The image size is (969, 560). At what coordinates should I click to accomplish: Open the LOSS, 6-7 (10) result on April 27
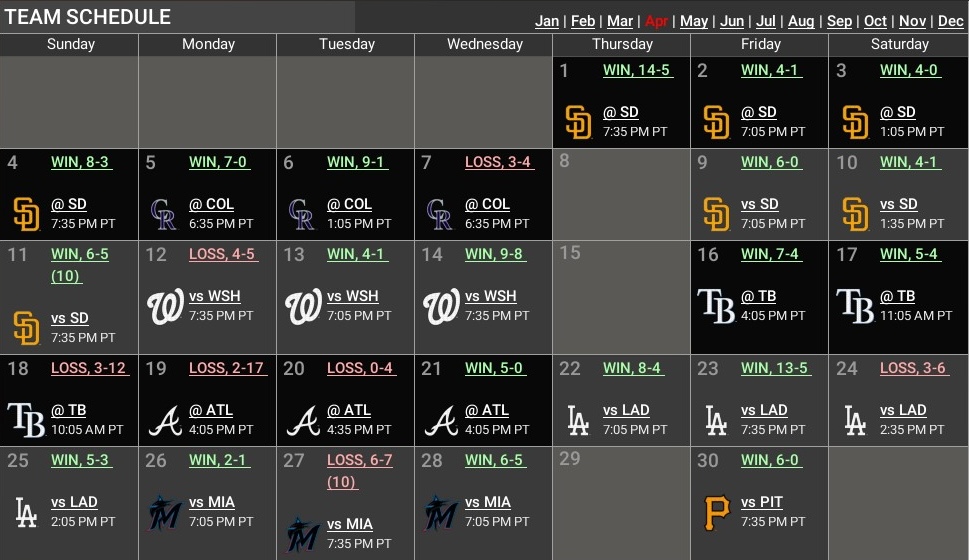[x=360, y=470]
